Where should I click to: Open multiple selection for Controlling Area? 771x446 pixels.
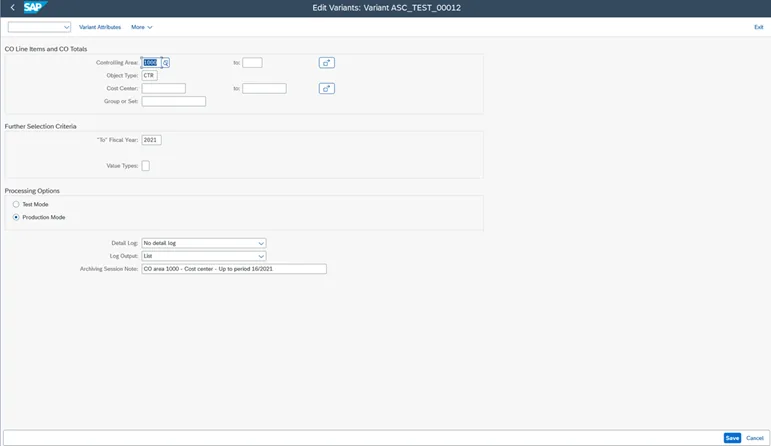pyautogui.click(x=326, y=62)
